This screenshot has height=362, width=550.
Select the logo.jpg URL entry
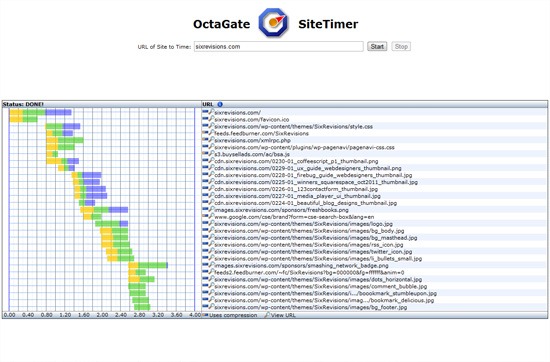pyautogui.click(x=303, y=224)
